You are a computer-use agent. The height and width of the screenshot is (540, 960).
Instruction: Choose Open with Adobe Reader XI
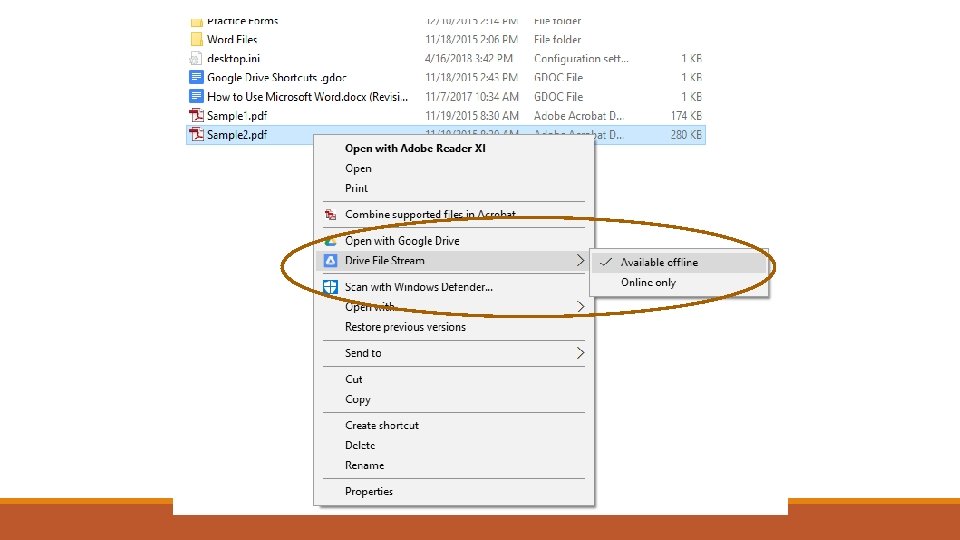click(415, 148)
